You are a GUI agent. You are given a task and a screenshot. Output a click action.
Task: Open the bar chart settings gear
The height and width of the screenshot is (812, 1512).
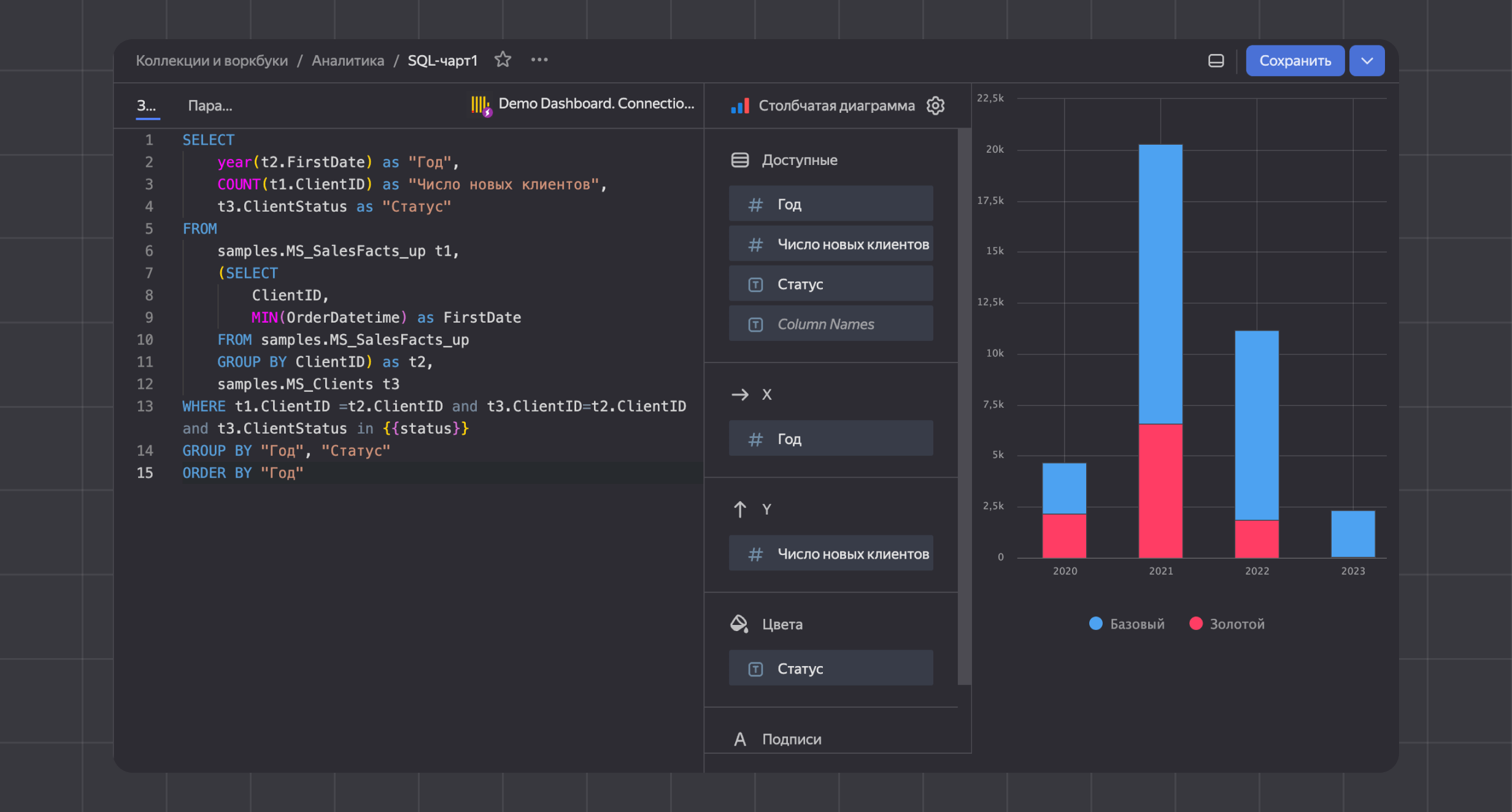tap(935, 105)
